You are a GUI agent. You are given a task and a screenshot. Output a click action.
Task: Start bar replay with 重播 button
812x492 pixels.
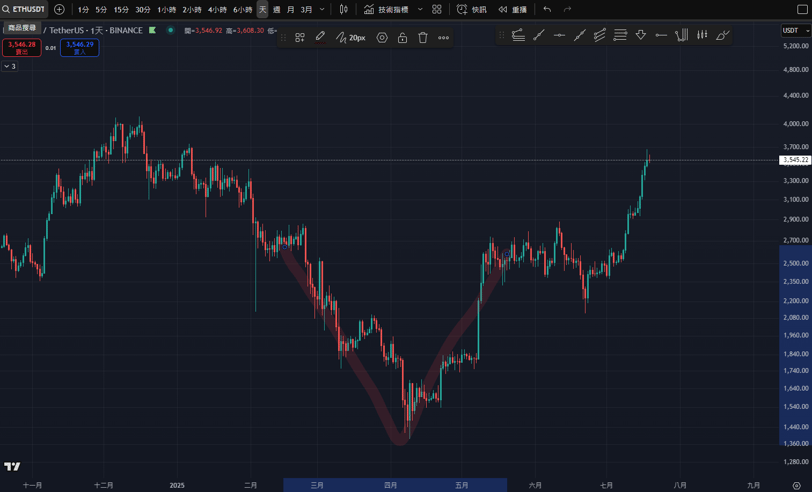[513, 9]
